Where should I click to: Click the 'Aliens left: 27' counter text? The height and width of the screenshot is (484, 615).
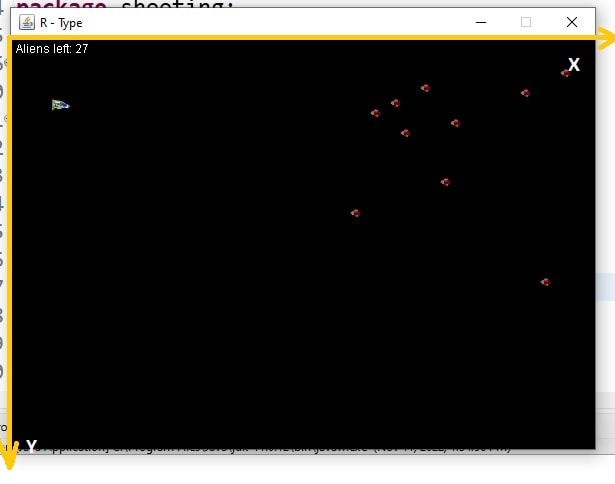[x=52, y=49]
